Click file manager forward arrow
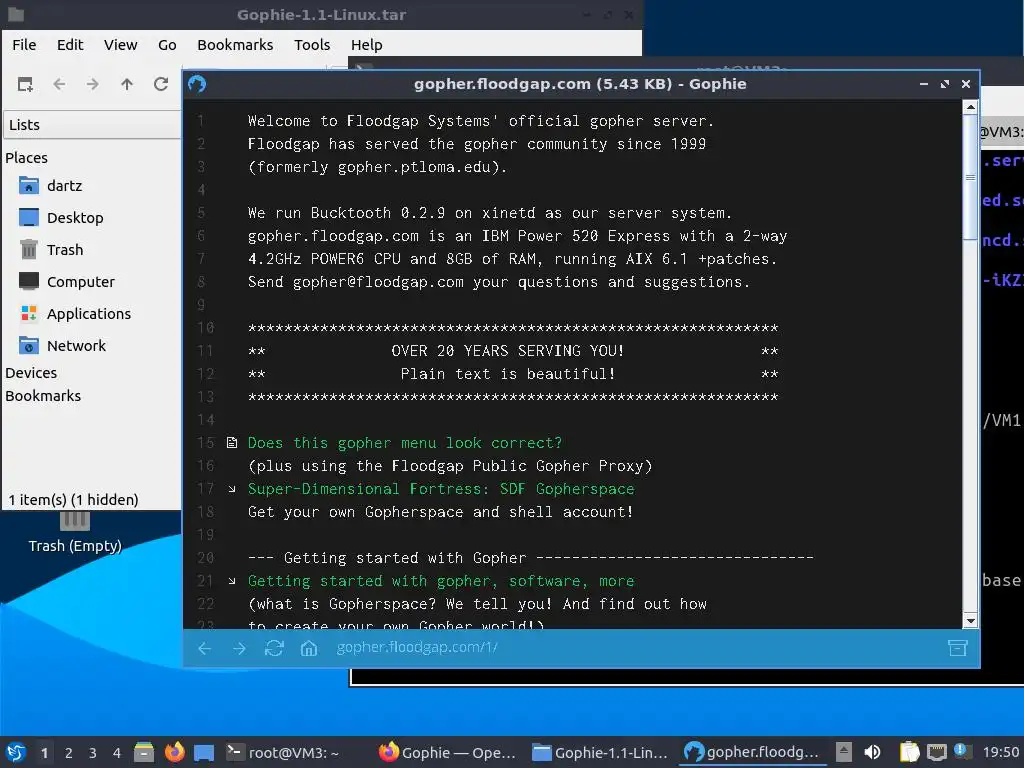Screen dimensions: 1024x768 [x=93, y=84]
